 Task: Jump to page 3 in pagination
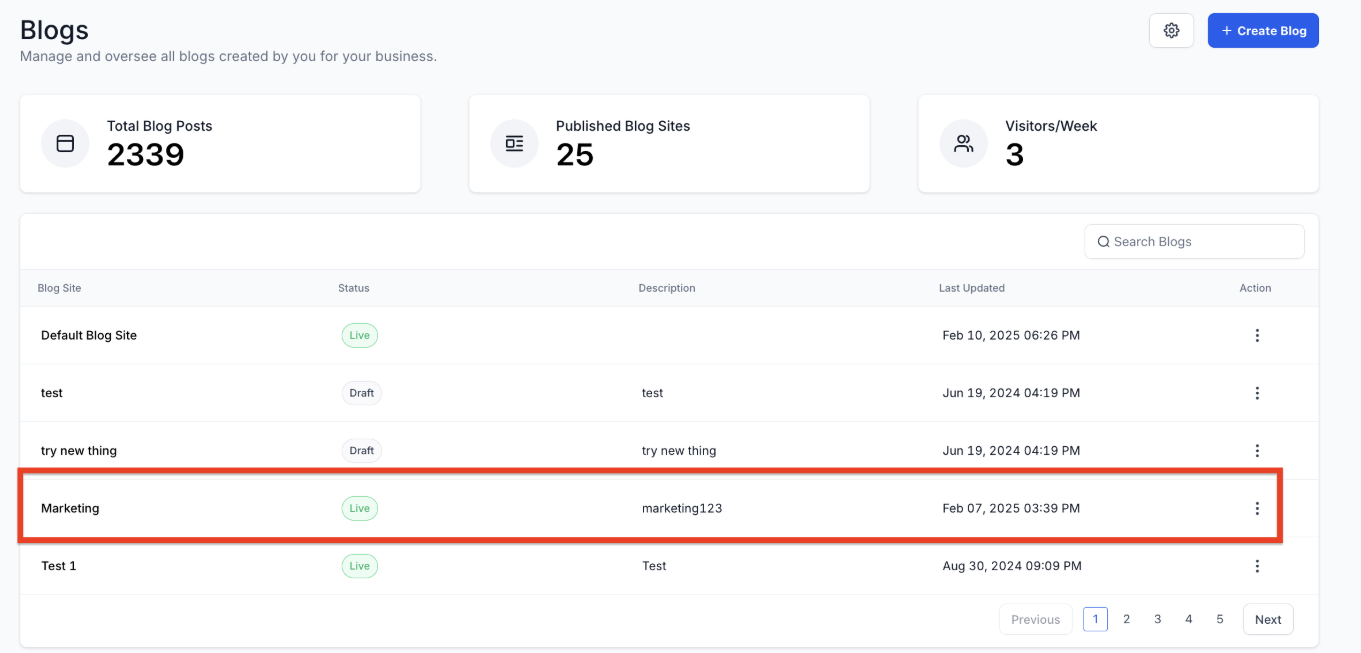point(1157,619)
